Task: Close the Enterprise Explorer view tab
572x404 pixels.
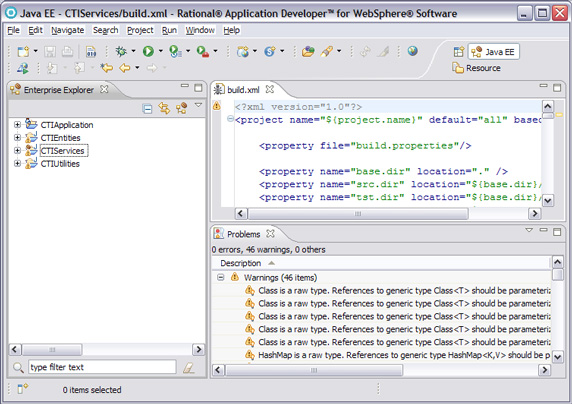Action: click(x=104, y=89)
